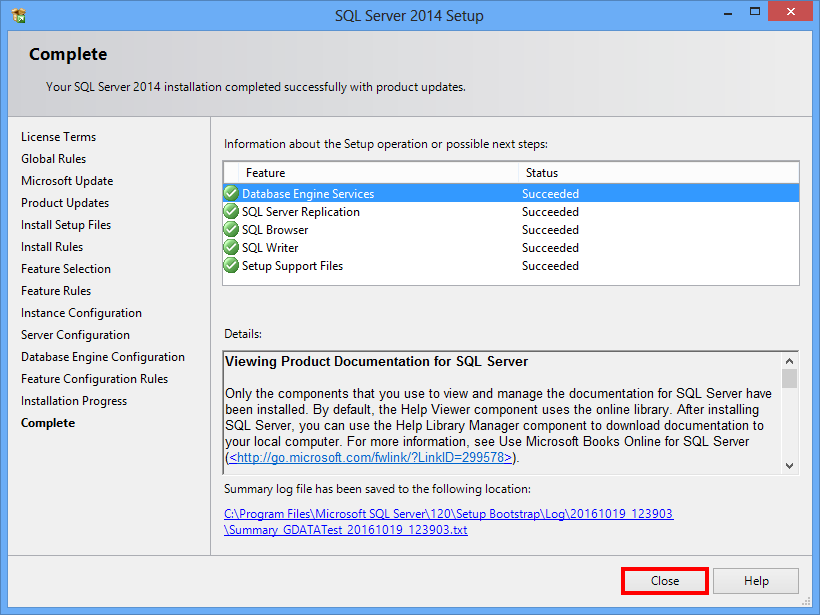The width and height of the screenshot is (820, 615).
Task: Click the Install Setup Files step
Action: [x=66, y=224]
